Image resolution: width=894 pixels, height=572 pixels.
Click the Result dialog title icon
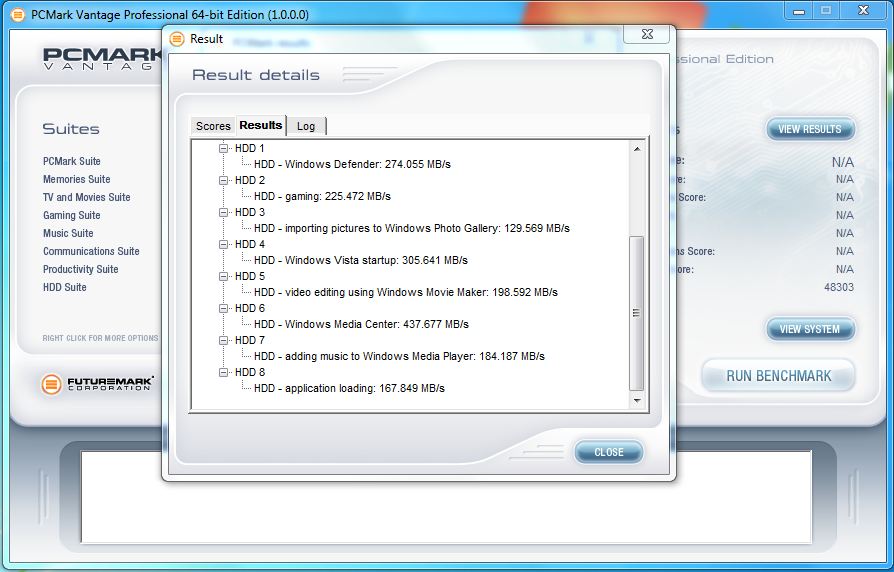tap(177, 39)
